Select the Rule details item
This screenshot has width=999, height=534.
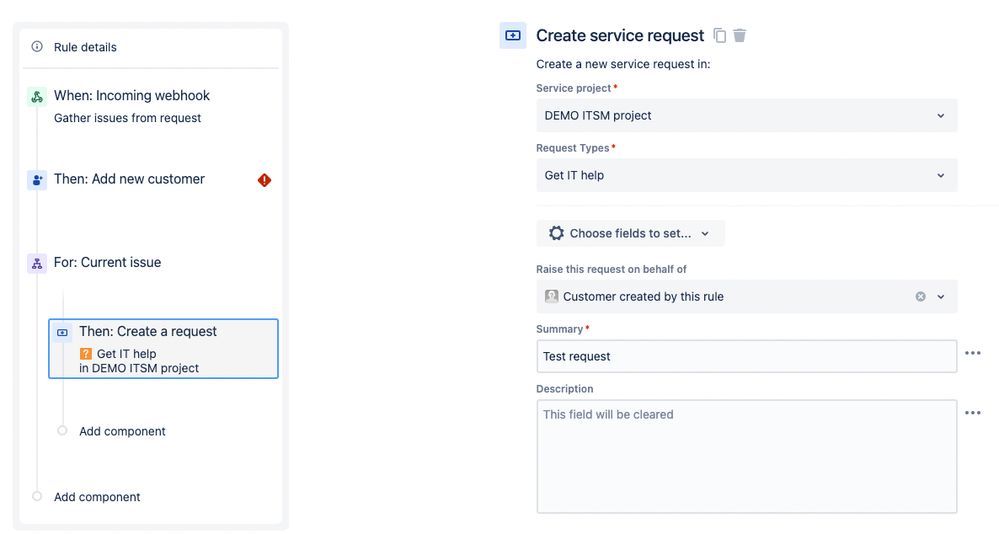(85, 47)
